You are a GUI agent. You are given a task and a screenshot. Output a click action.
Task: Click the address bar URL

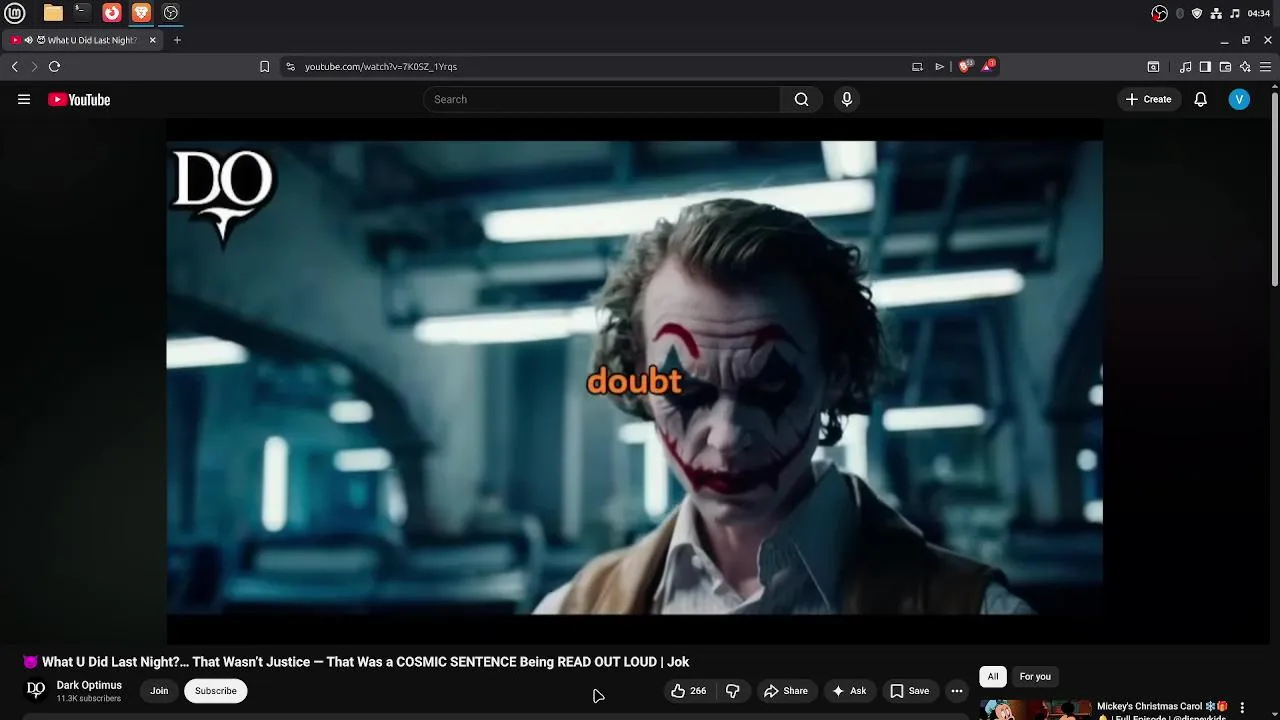pos(380,66)
